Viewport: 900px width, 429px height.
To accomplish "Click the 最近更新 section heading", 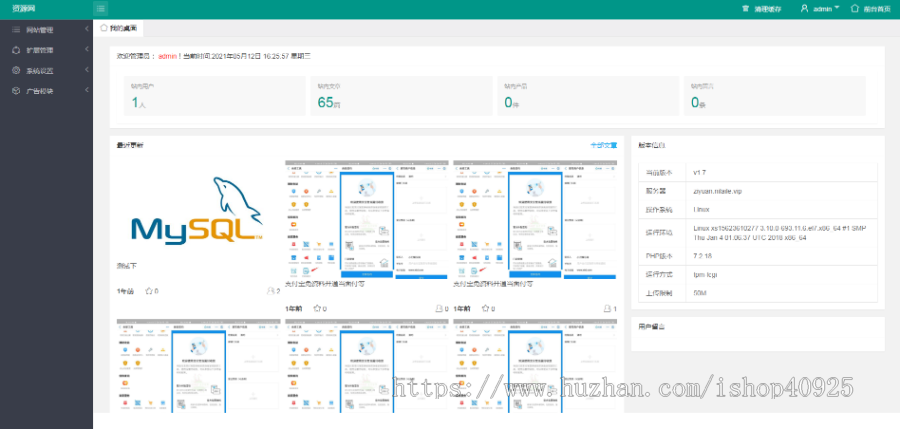I will click(130, 145).
